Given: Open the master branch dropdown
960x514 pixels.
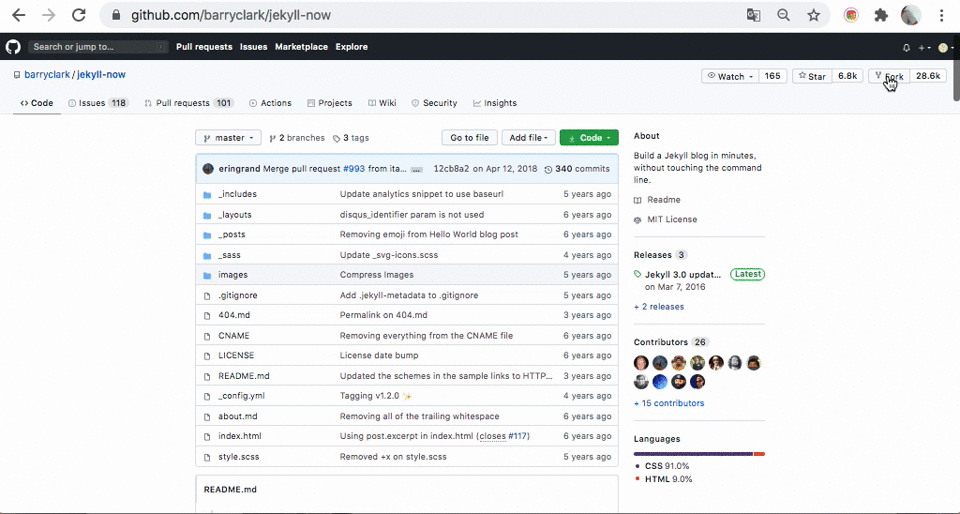Looking at the screenshot, I should [x=228, y=138].
